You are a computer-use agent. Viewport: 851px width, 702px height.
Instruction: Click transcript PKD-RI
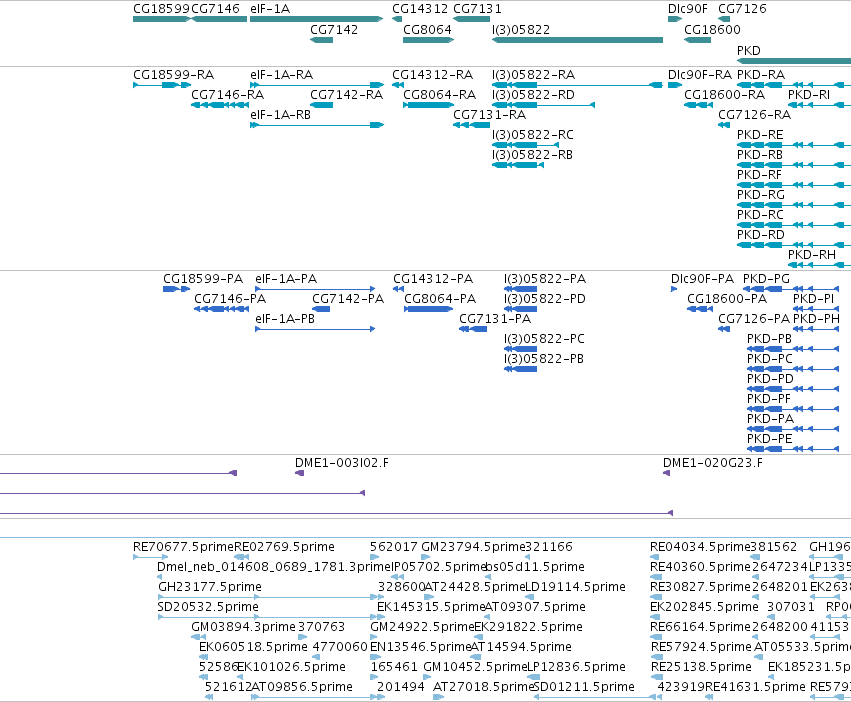point(809,95)
